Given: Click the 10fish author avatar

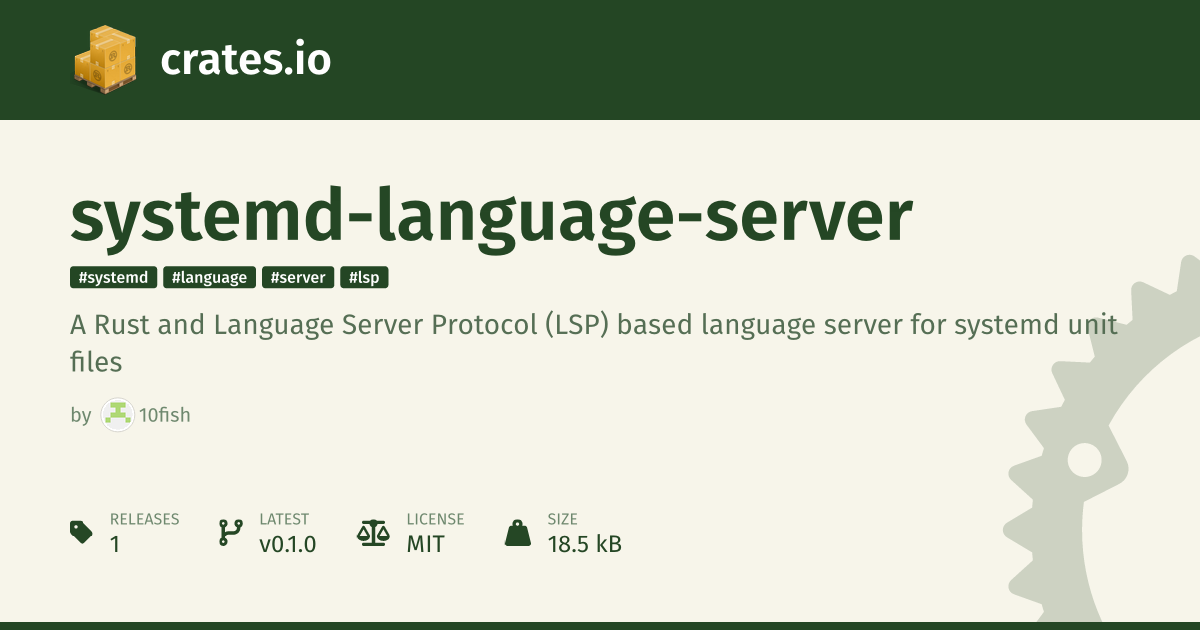Looking at the screenshot, I should click(118, 415).
